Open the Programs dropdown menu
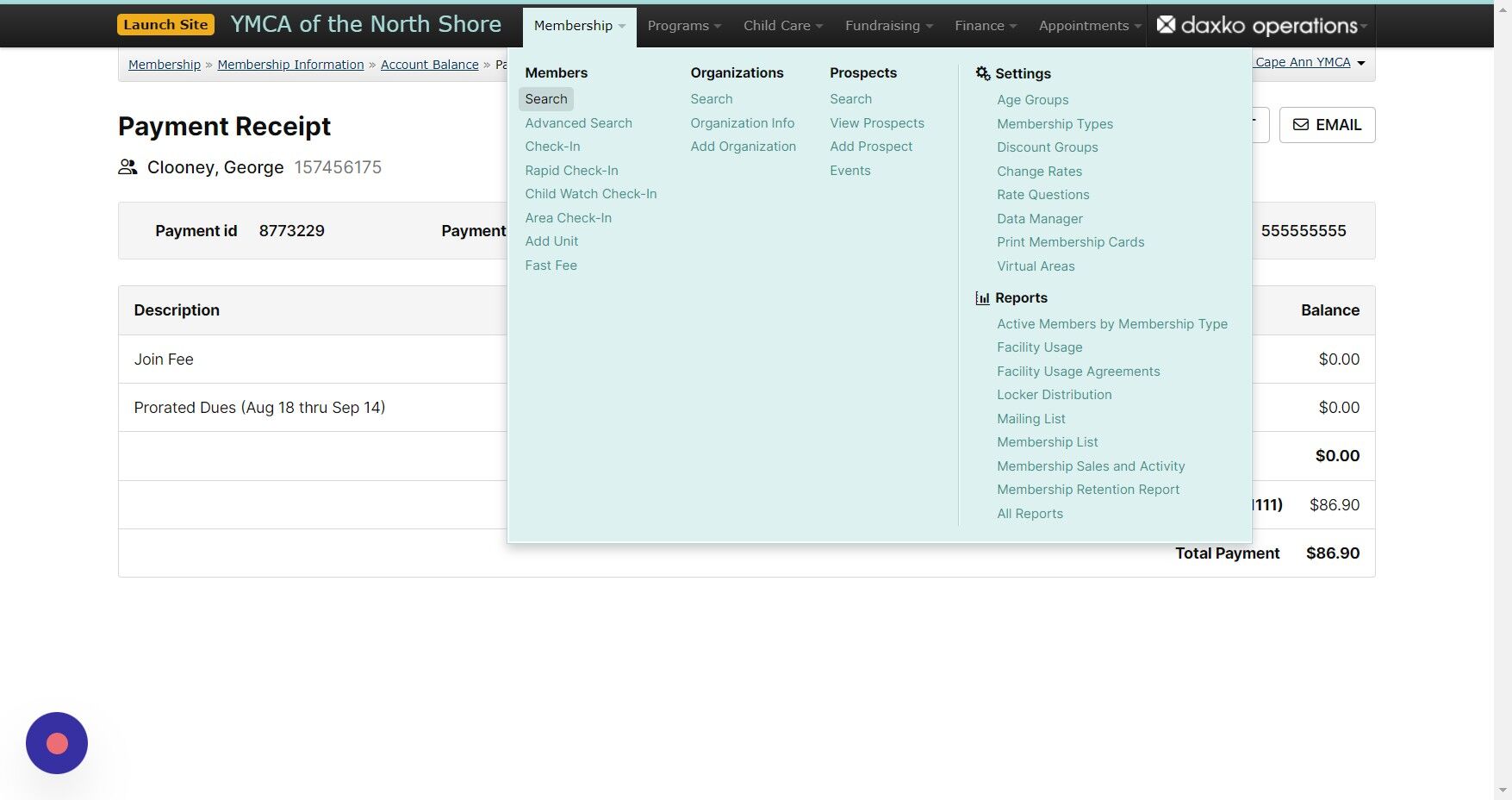The image size is (1512, 800). tap(684, 26)
